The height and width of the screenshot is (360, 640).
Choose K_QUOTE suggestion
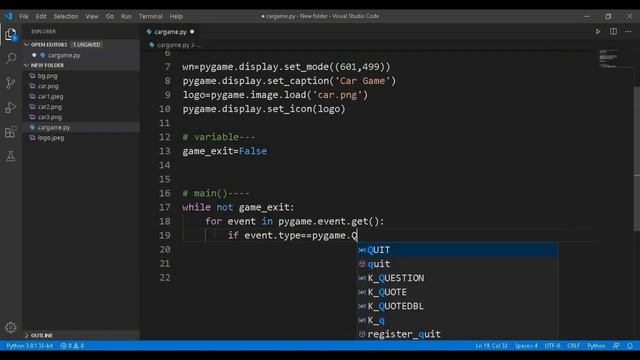pyautogui.click(x=458, y=292)
